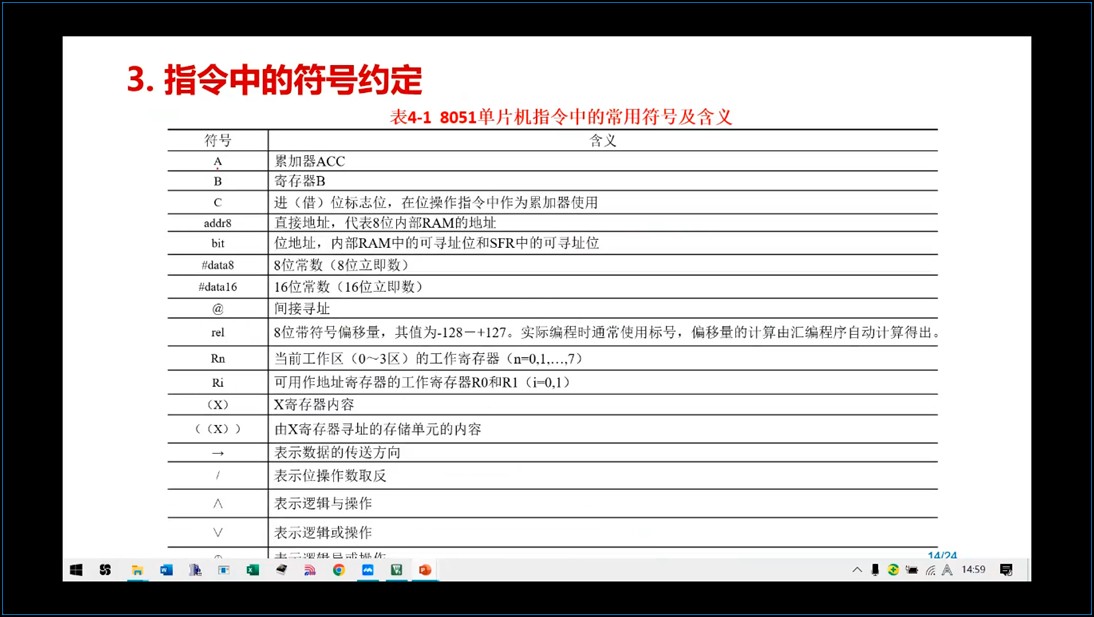Open the notification action center
Image resolution: width=1094 pixels, height=617 pixels.
(1006, 570)
